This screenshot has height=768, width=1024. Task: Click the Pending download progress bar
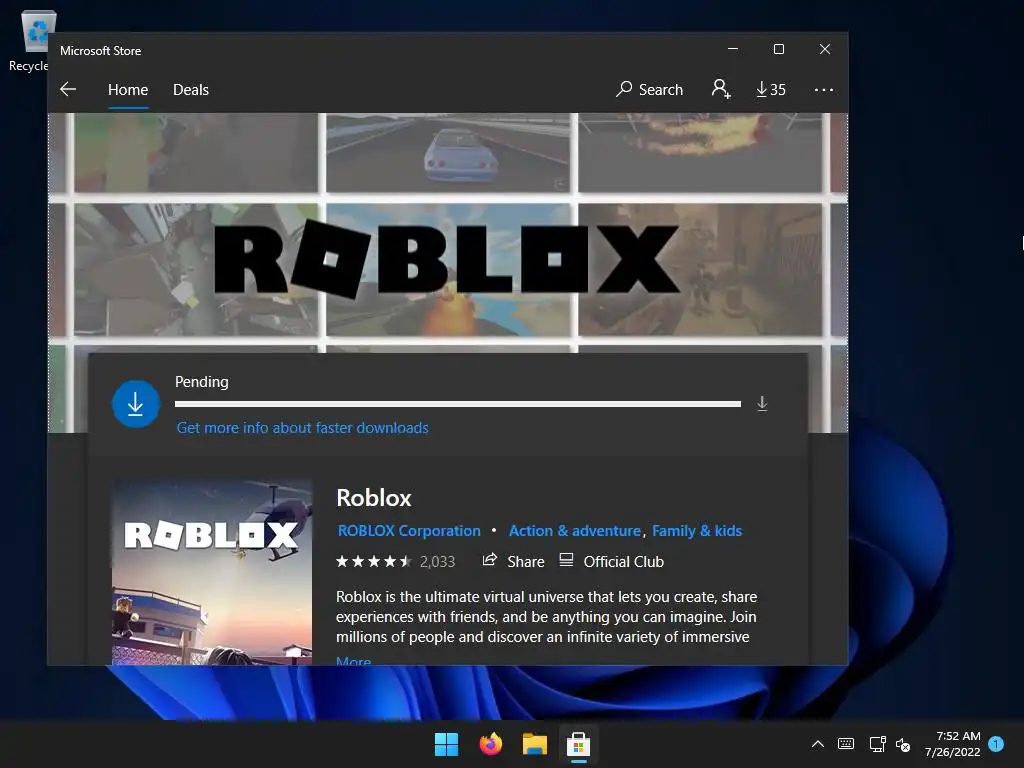pyautogui.click(x=458, y=404)
